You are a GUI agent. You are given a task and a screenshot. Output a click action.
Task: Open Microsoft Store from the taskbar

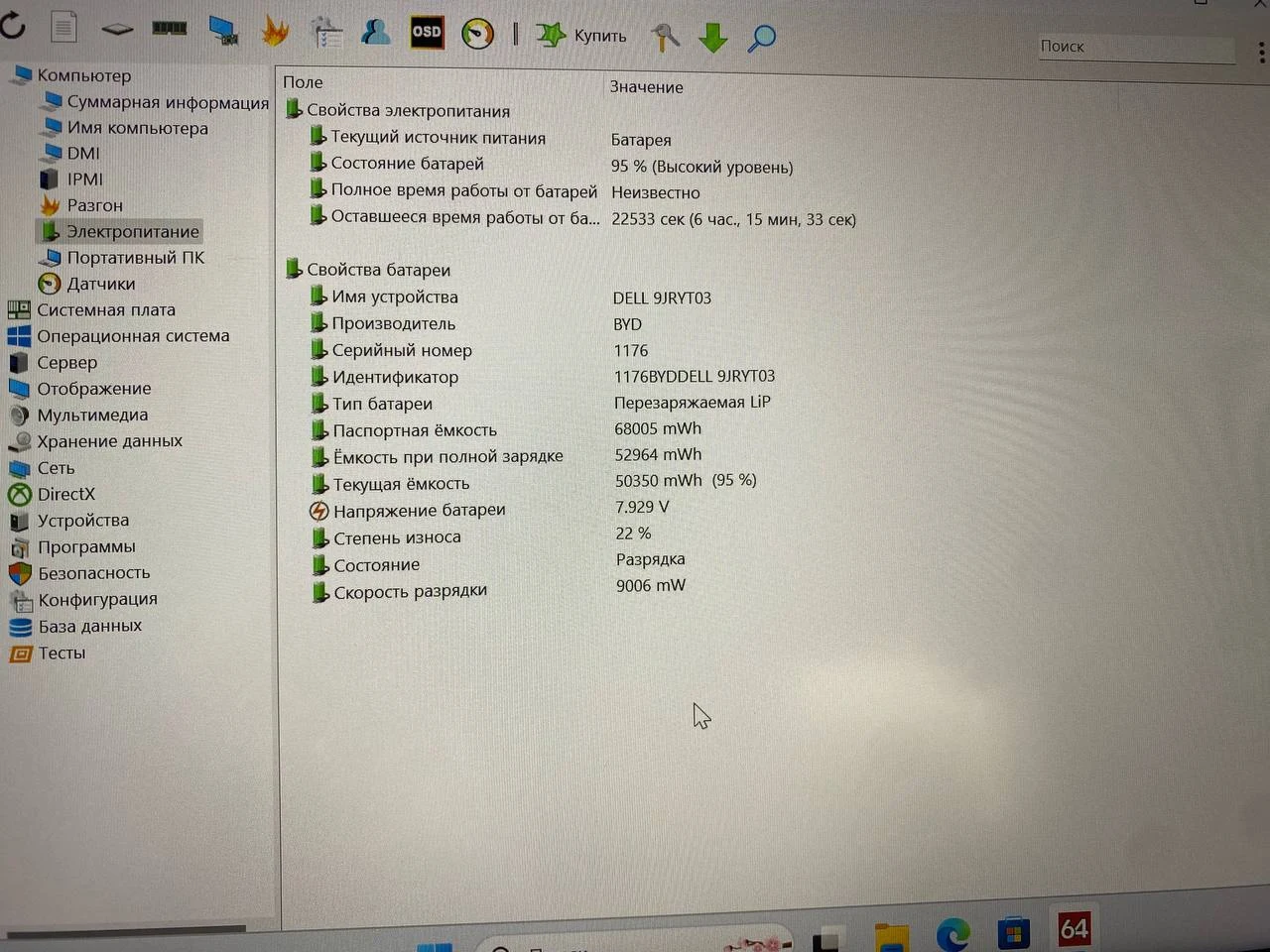[1013, 934]
